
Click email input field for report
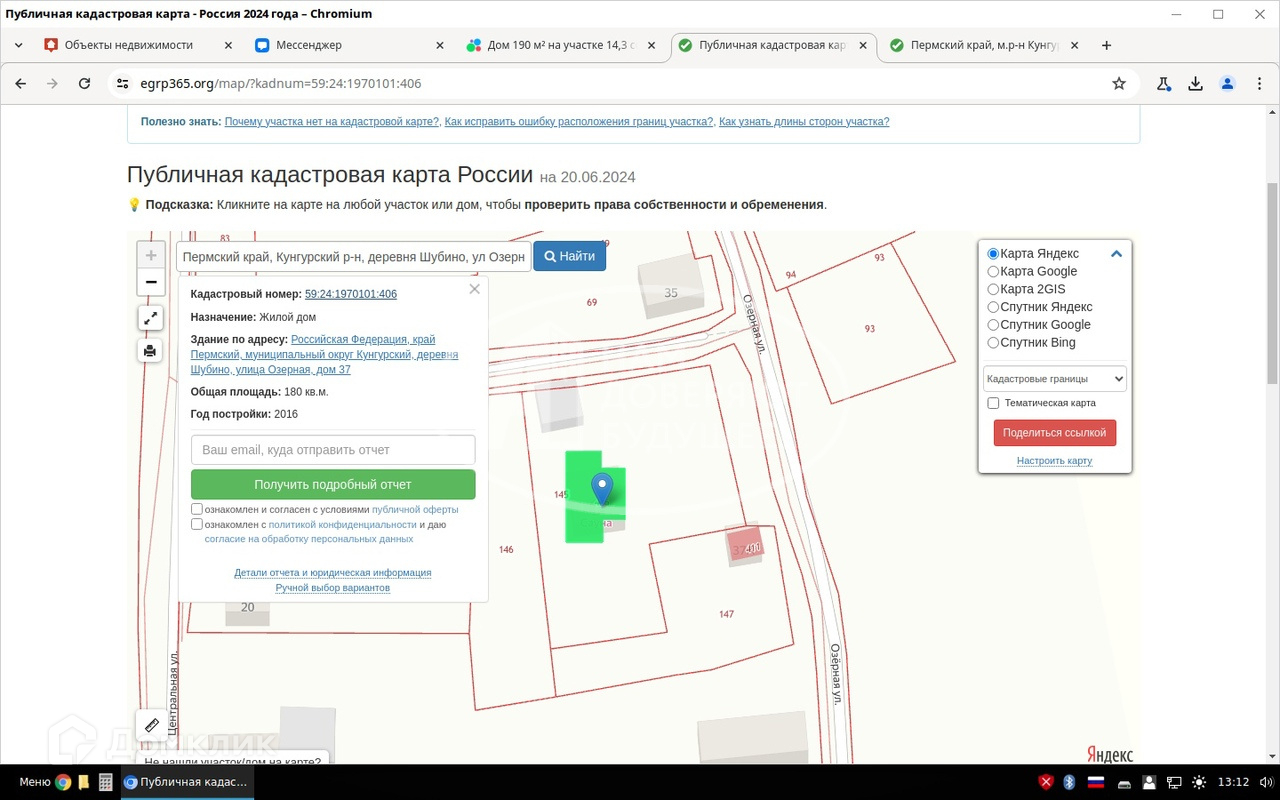[x=333, y=450]
